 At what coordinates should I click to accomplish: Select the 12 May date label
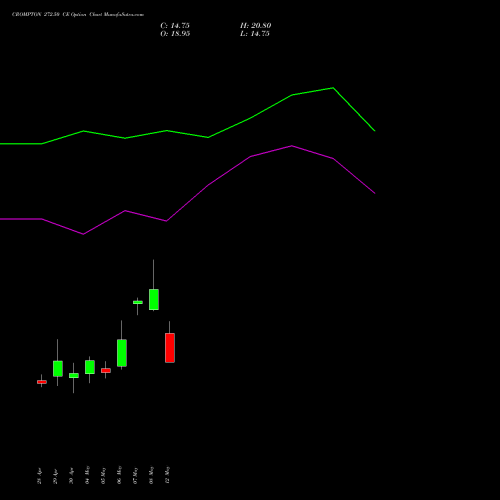pyautogui.click(x=167, y=475)
